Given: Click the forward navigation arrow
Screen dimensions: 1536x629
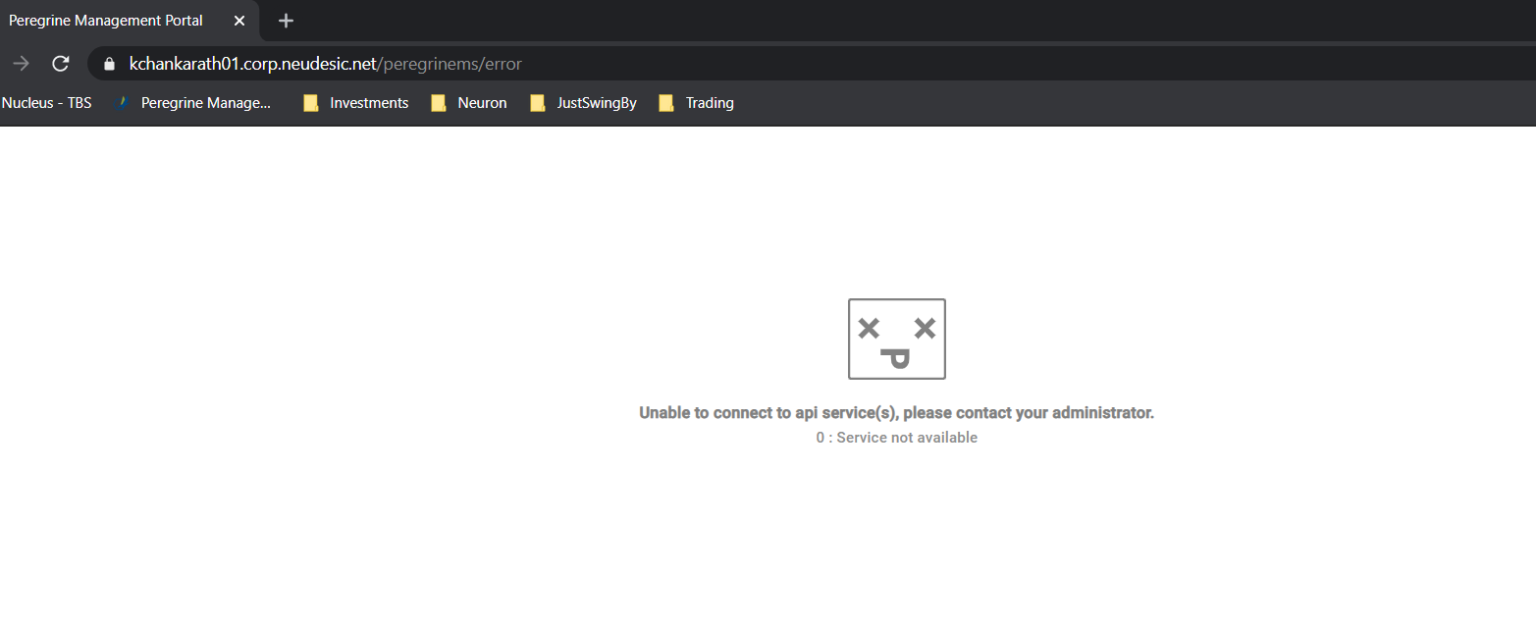Looking at the screenshot, I should pos(20,63).
